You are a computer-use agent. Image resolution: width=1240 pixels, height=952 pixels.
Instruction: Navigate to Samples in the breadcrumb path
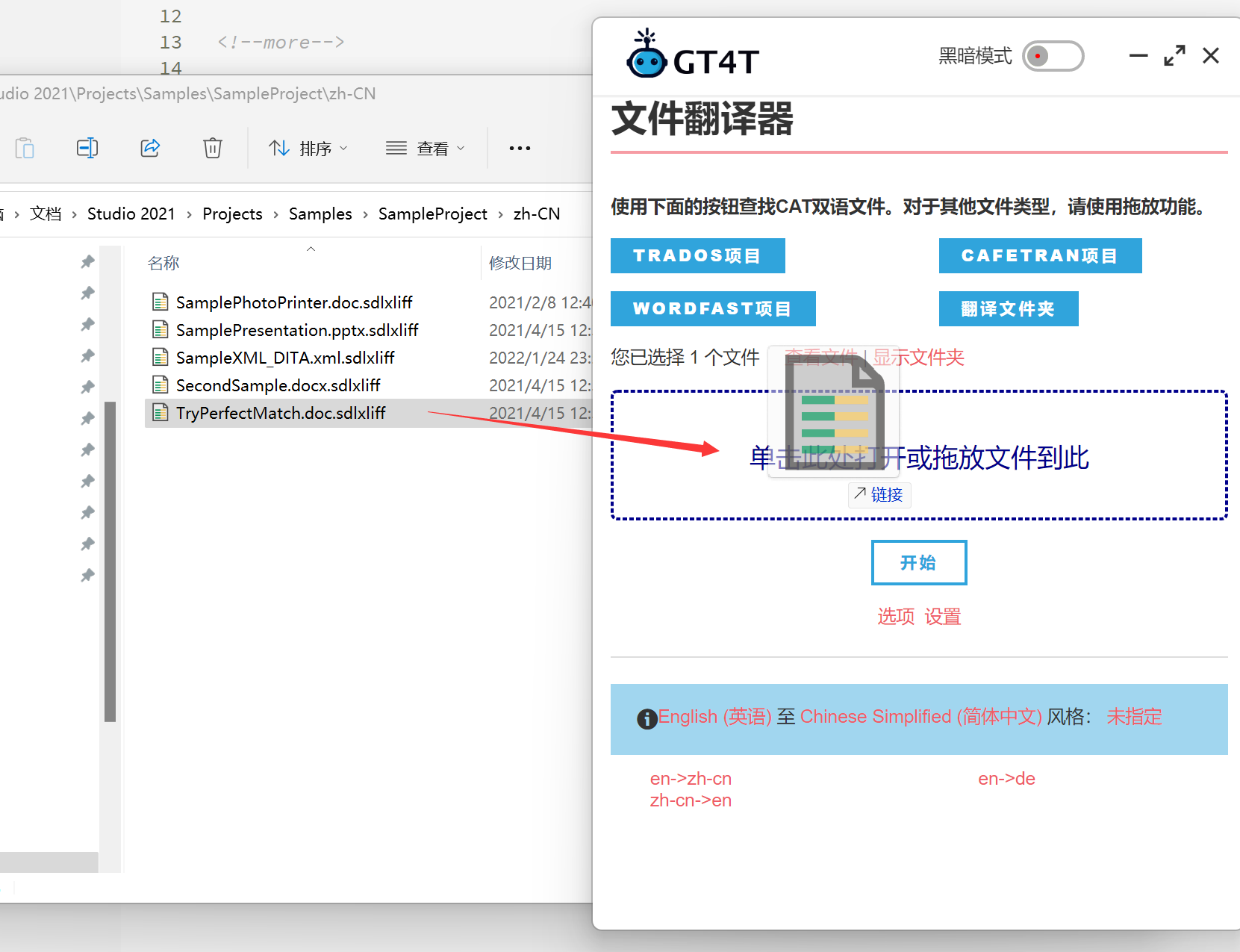click(320, 214)
